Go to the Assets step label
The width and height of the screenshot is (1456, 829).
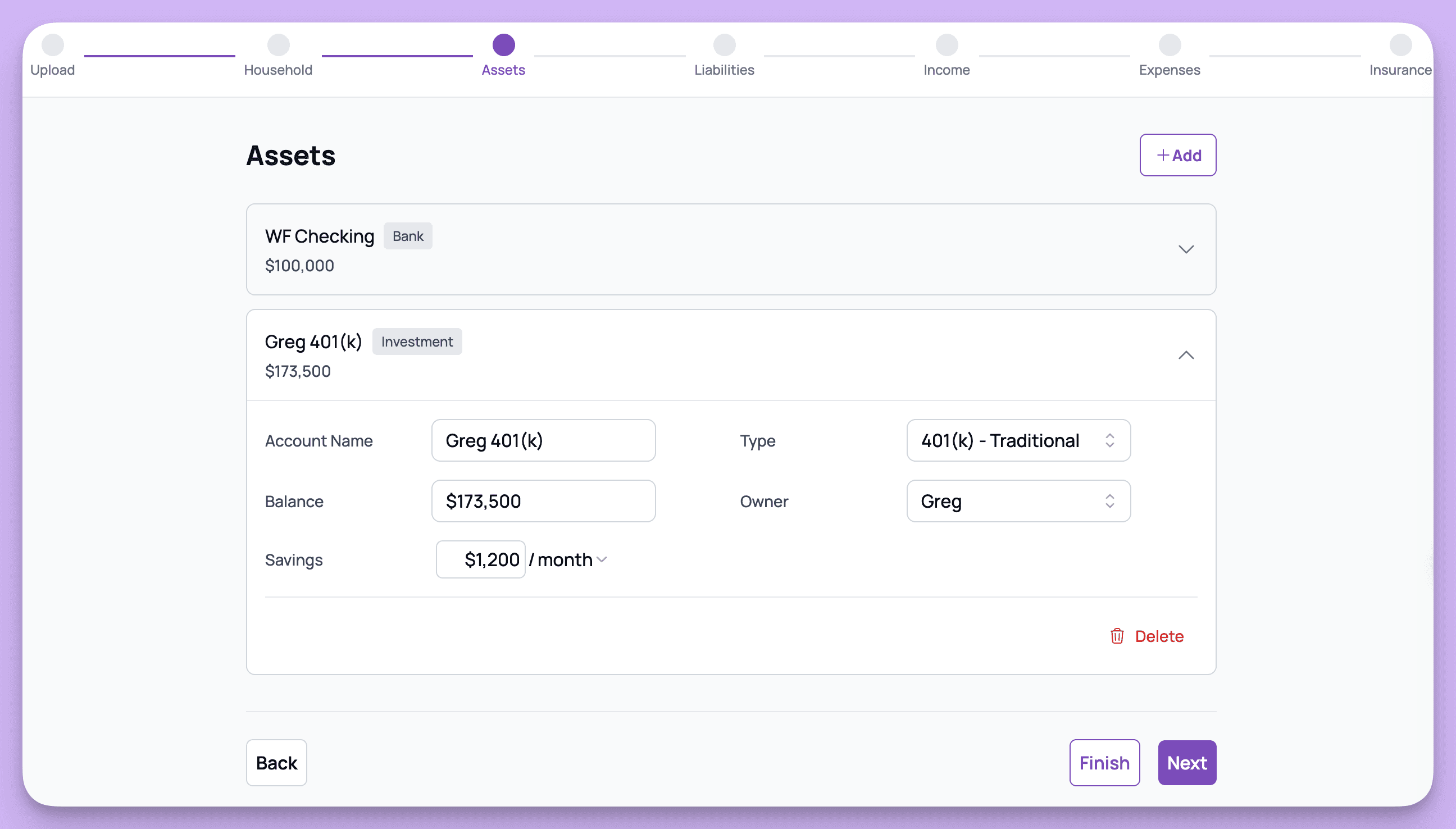(x=503, y=70)
